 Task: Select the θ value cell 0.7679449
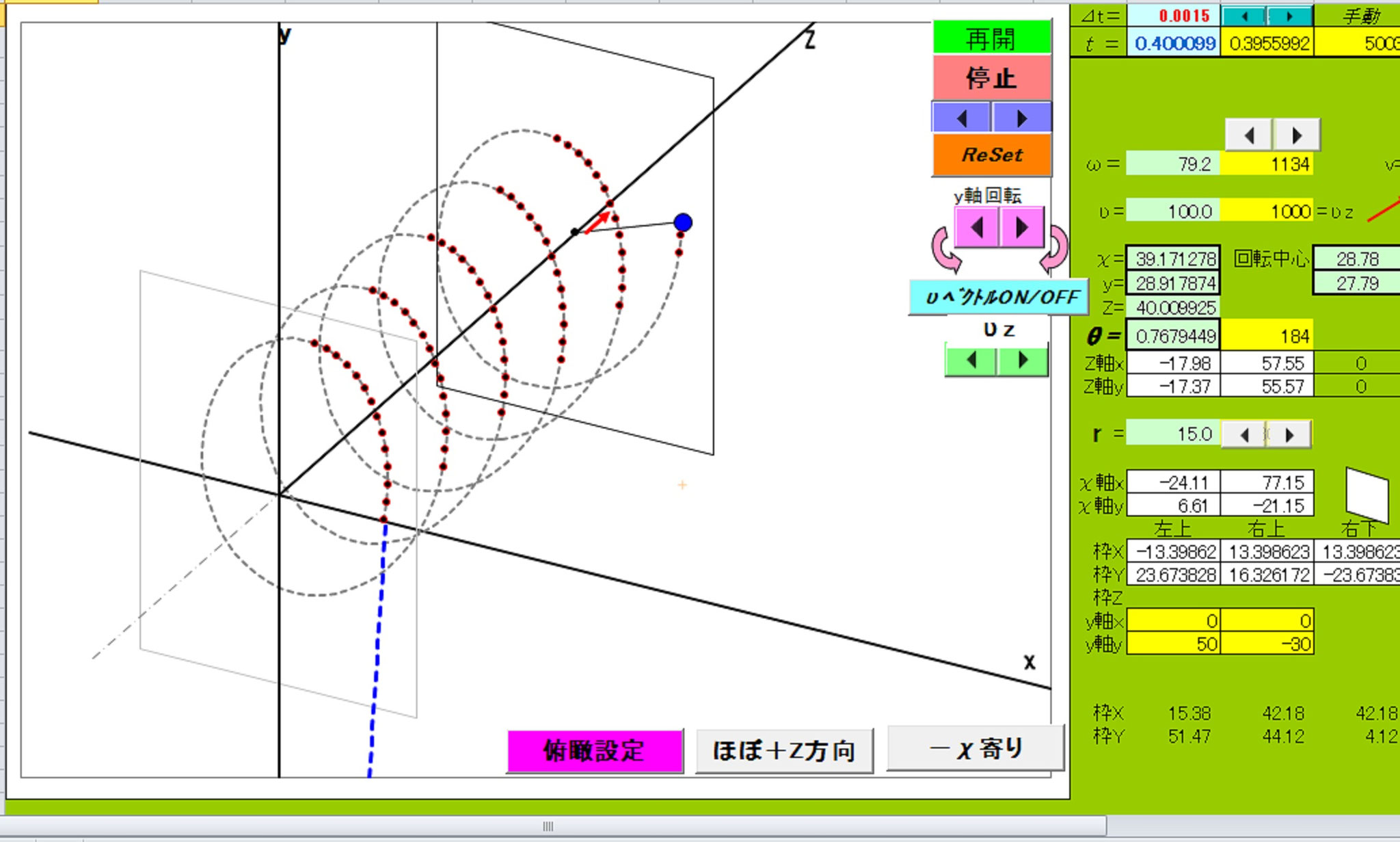click(1173, 336)
